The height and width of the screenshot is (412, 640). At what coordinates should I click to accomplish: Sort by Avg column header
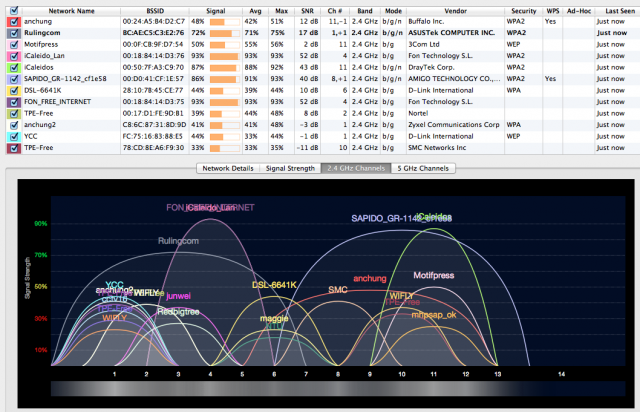click(255, 11)
